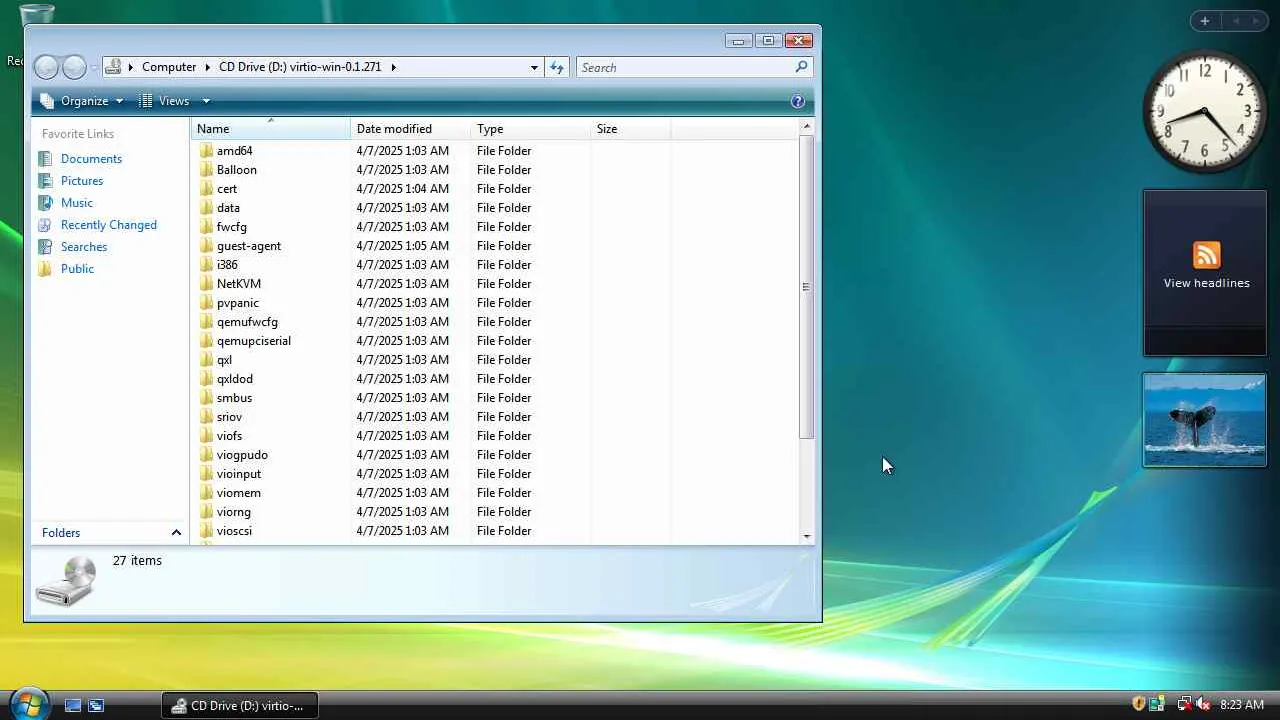Viewport: 1280px width, 720px height.
Task: Click the network connection tray icon
Action: pos(1184,704)
